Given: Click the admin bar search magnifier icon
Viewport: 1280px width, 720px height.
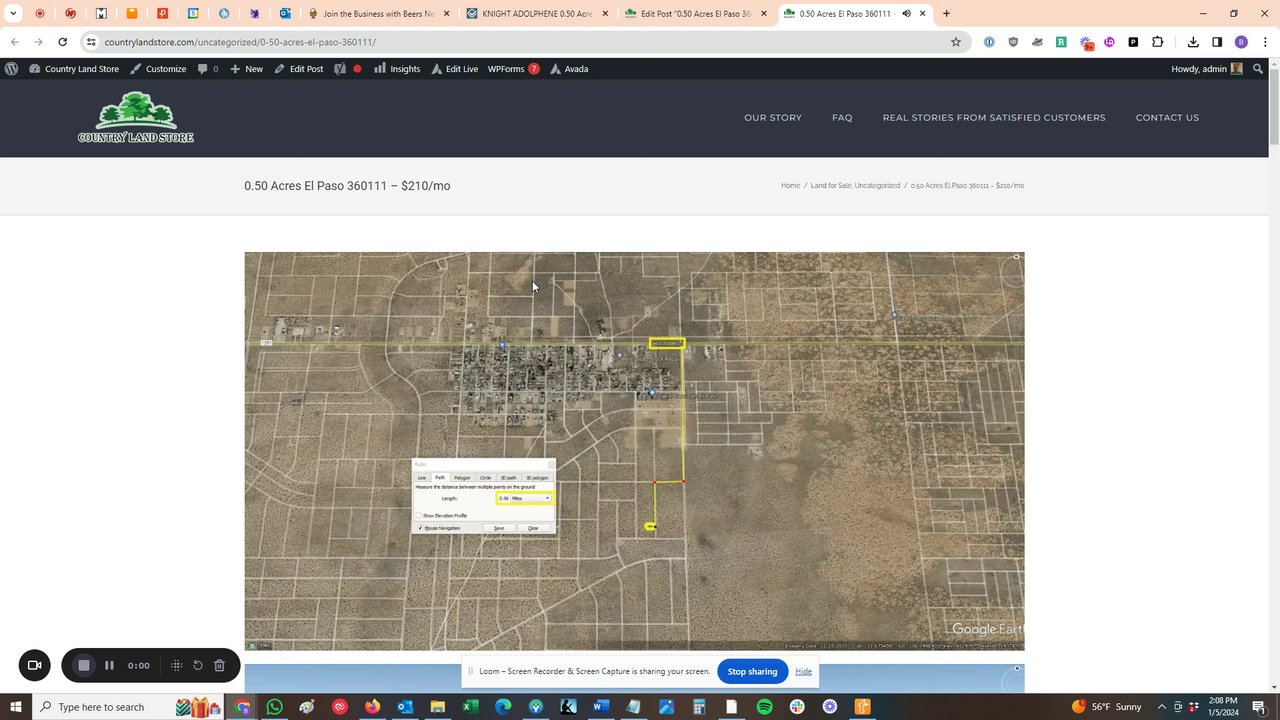Looking at the screenshot, I should click(1258, 69).
